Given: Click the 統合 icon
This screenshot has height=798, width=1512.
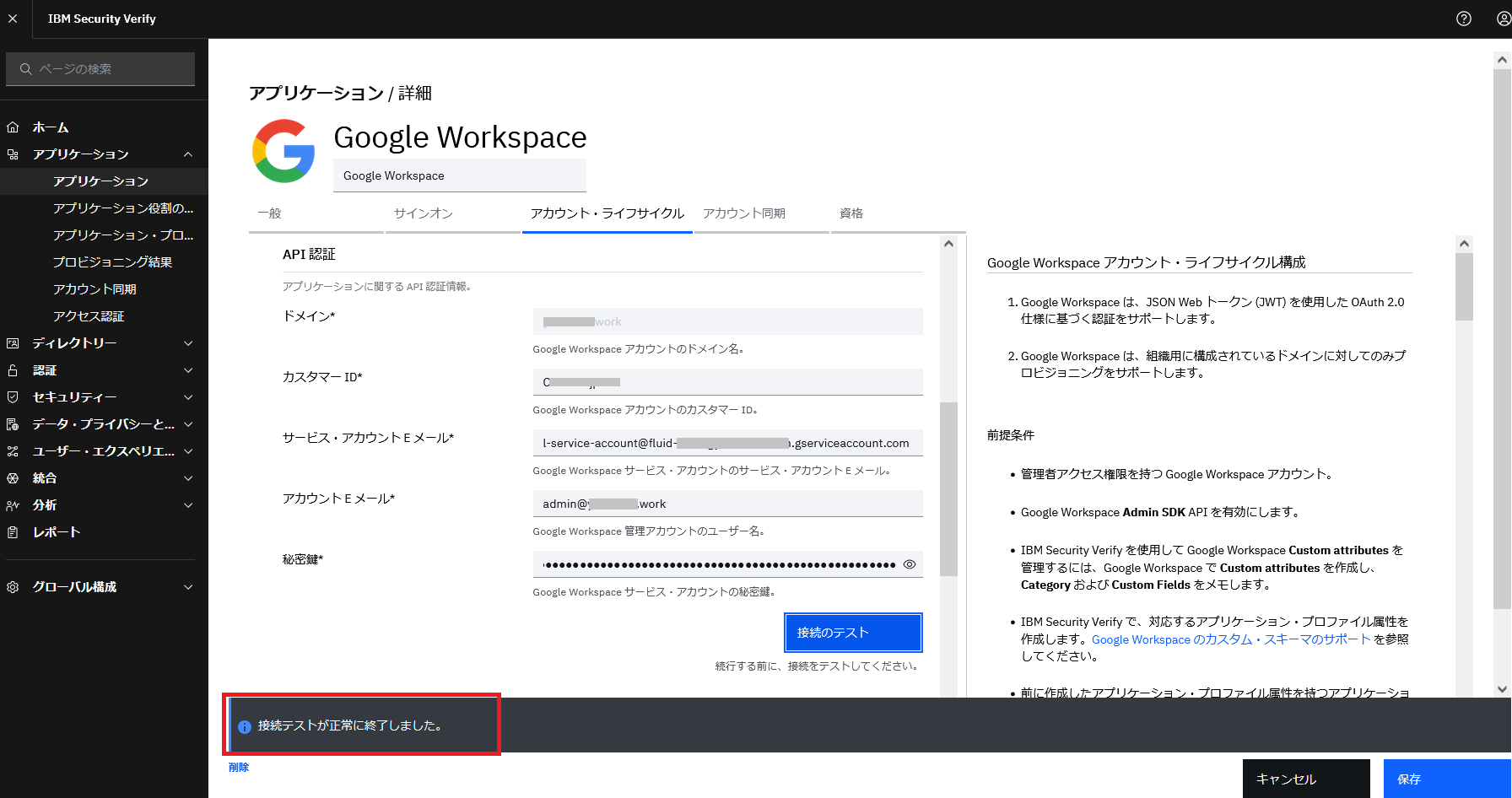Looking at the screenshot, I should click(x=13, y=478).
